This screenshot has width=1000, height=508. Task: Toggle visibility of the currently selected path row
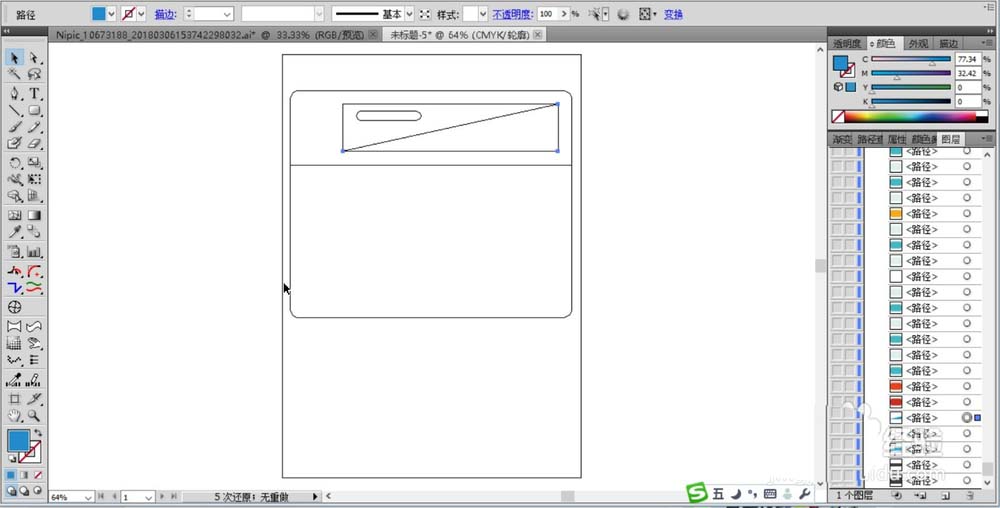835,418
